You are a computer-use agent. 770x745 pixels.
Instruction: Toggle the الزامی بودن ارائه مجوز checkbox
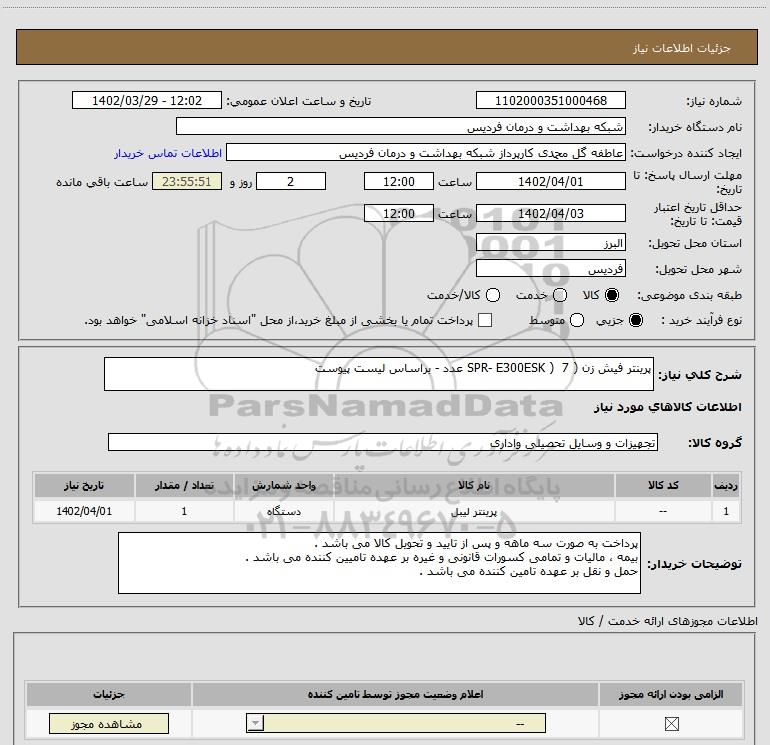point(671,724)
